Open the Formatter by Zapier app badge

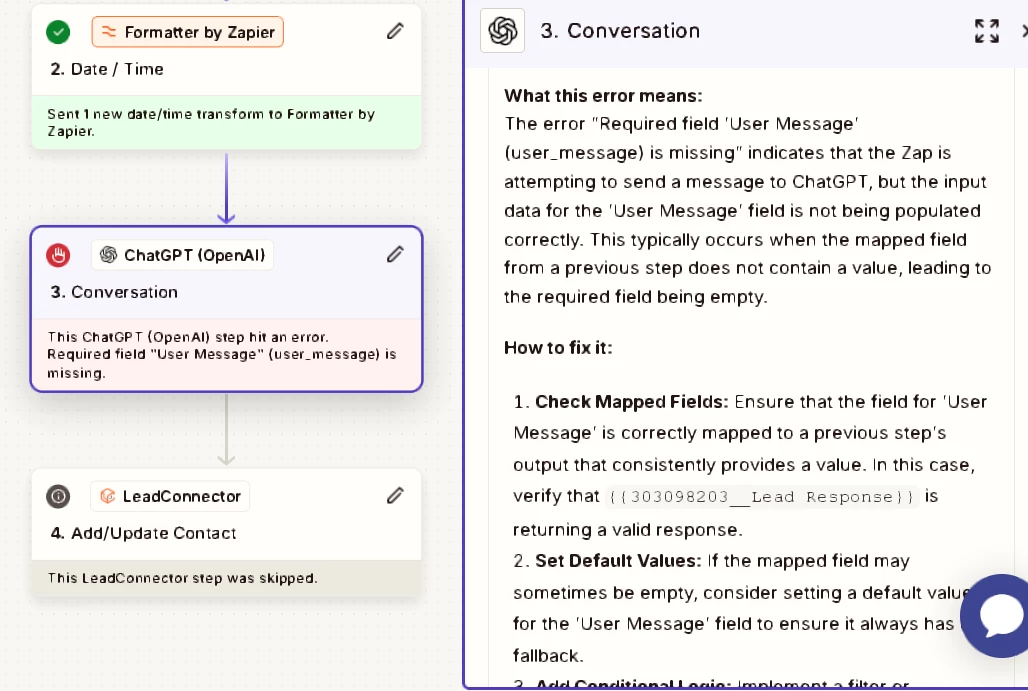pyautogui.click(x=188, y=32)
